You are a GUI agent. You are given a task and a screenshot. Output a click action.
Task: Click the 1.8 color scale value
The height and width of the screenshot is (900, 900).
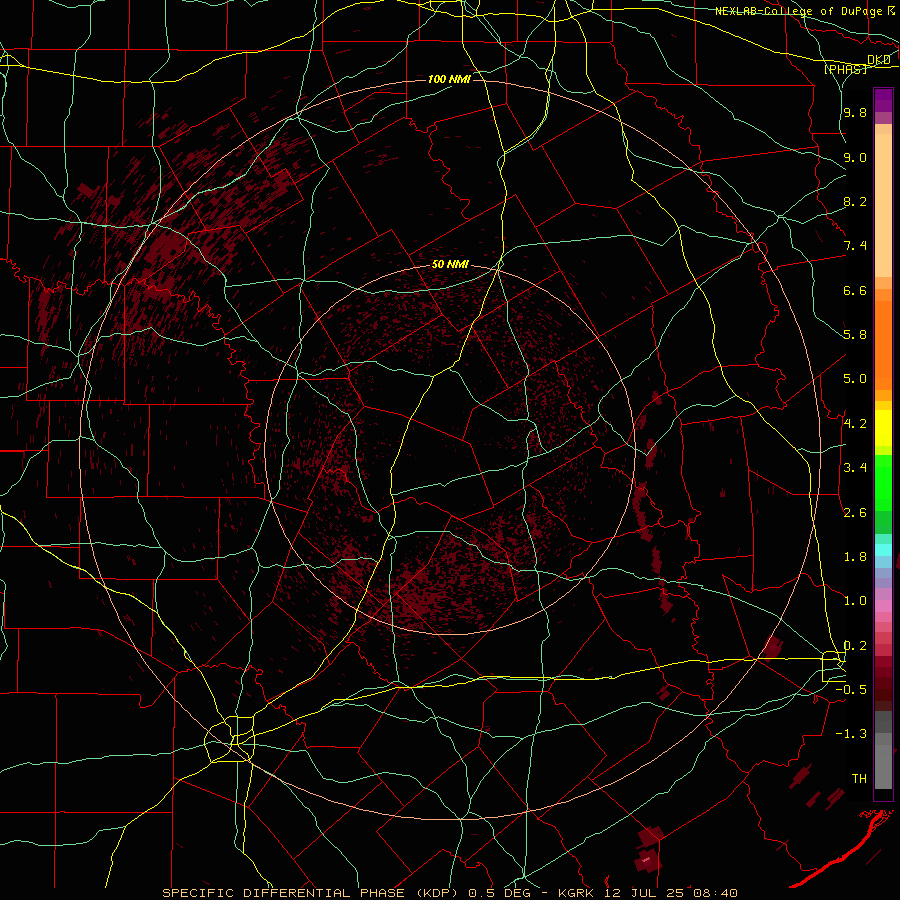coord(855,557)
